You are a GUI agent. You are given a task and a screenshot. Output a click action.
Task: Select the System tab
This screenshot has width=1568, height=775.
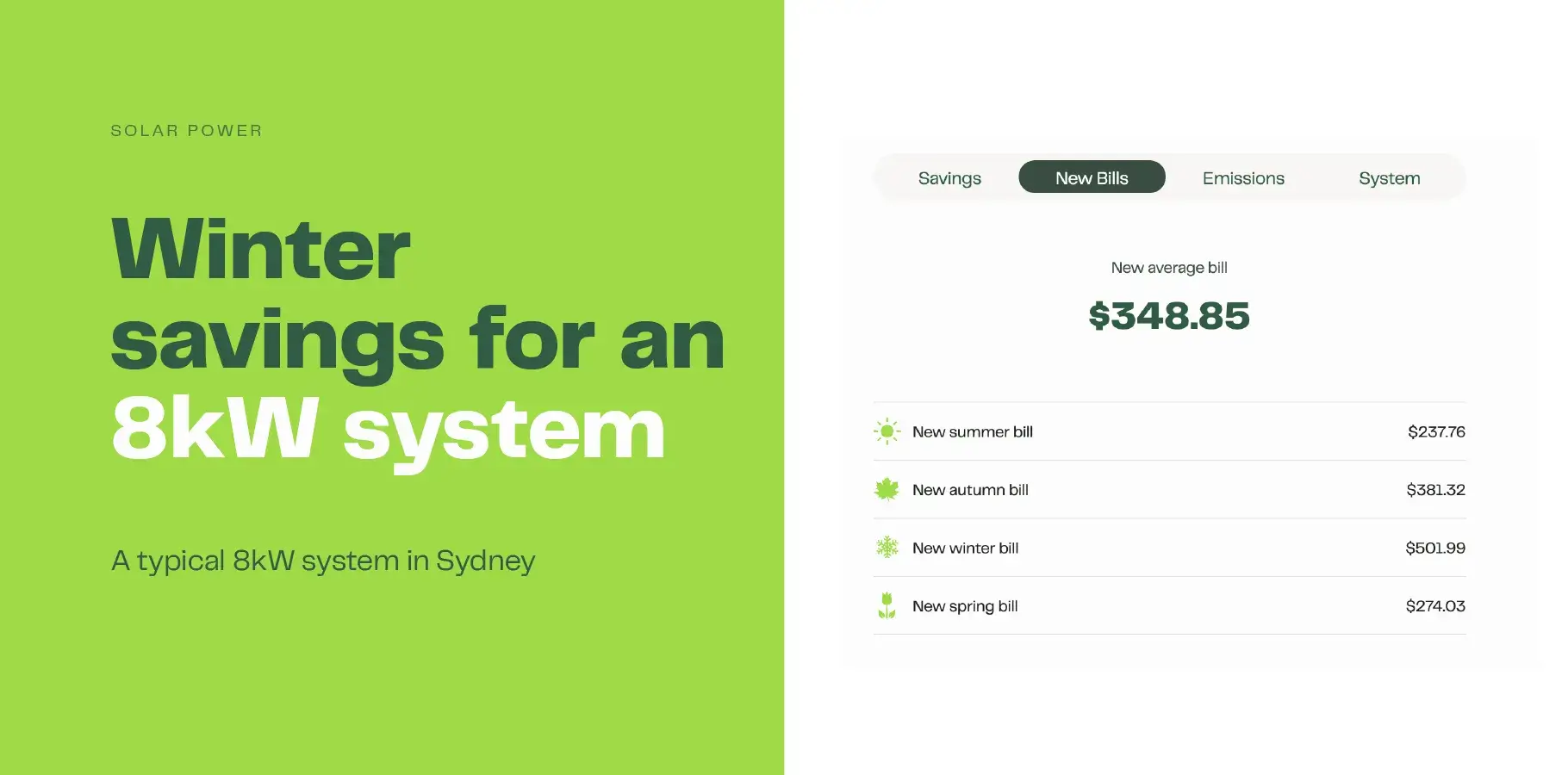click(1389, 177)
